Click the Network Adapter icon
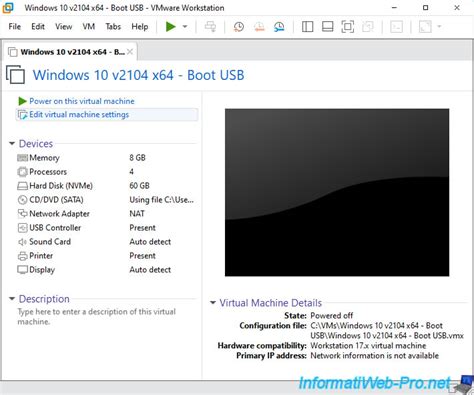Screen dimensions: 474x395 [22, 213]
